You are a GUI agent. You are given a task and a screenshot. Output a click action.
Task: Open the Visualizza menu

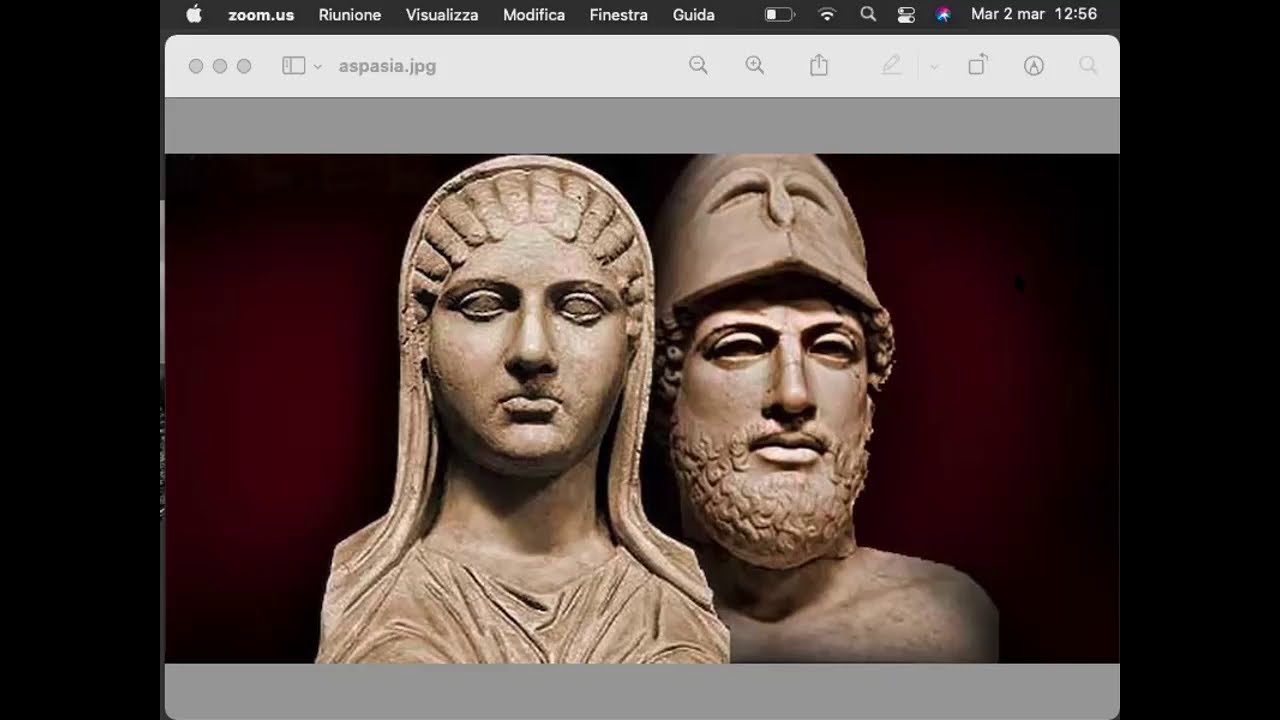point(442,15)
